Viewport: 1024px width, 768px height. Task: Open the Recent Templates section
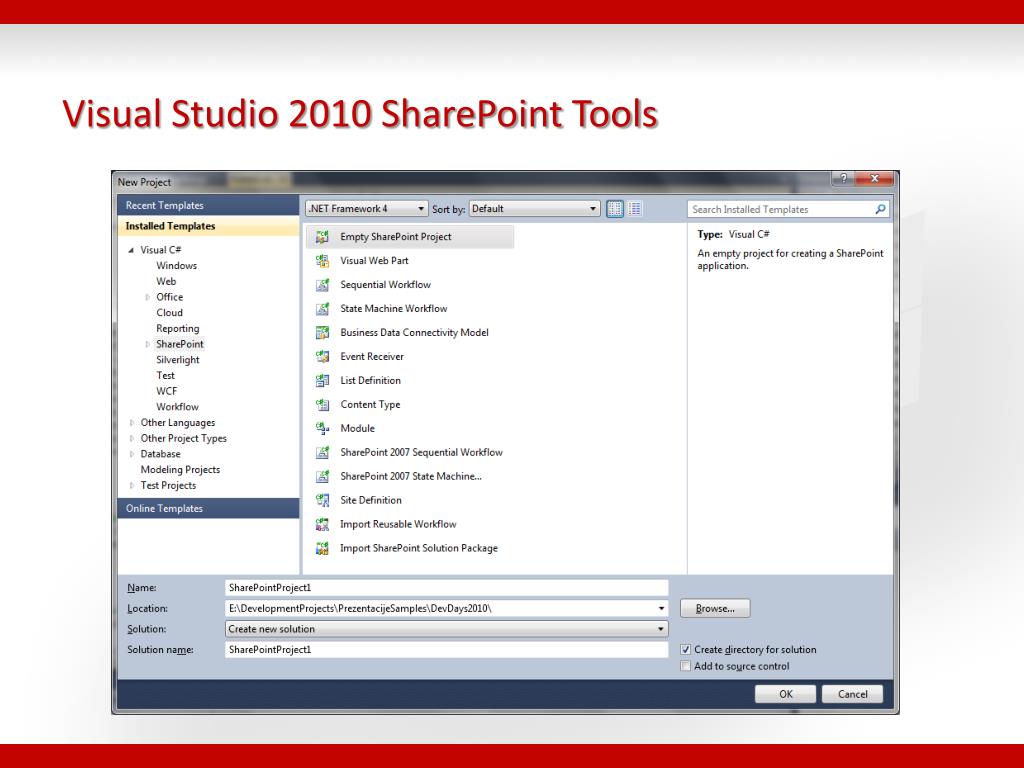[x=208, y=205]
